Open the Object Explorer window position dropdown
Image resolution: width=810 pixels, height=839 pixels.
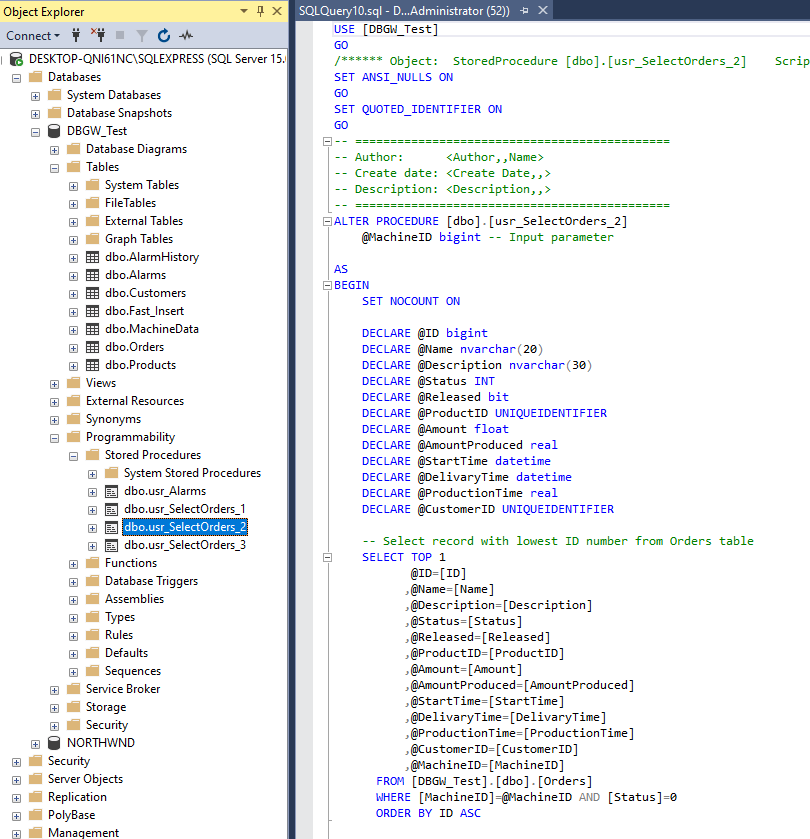pos(244,11)
